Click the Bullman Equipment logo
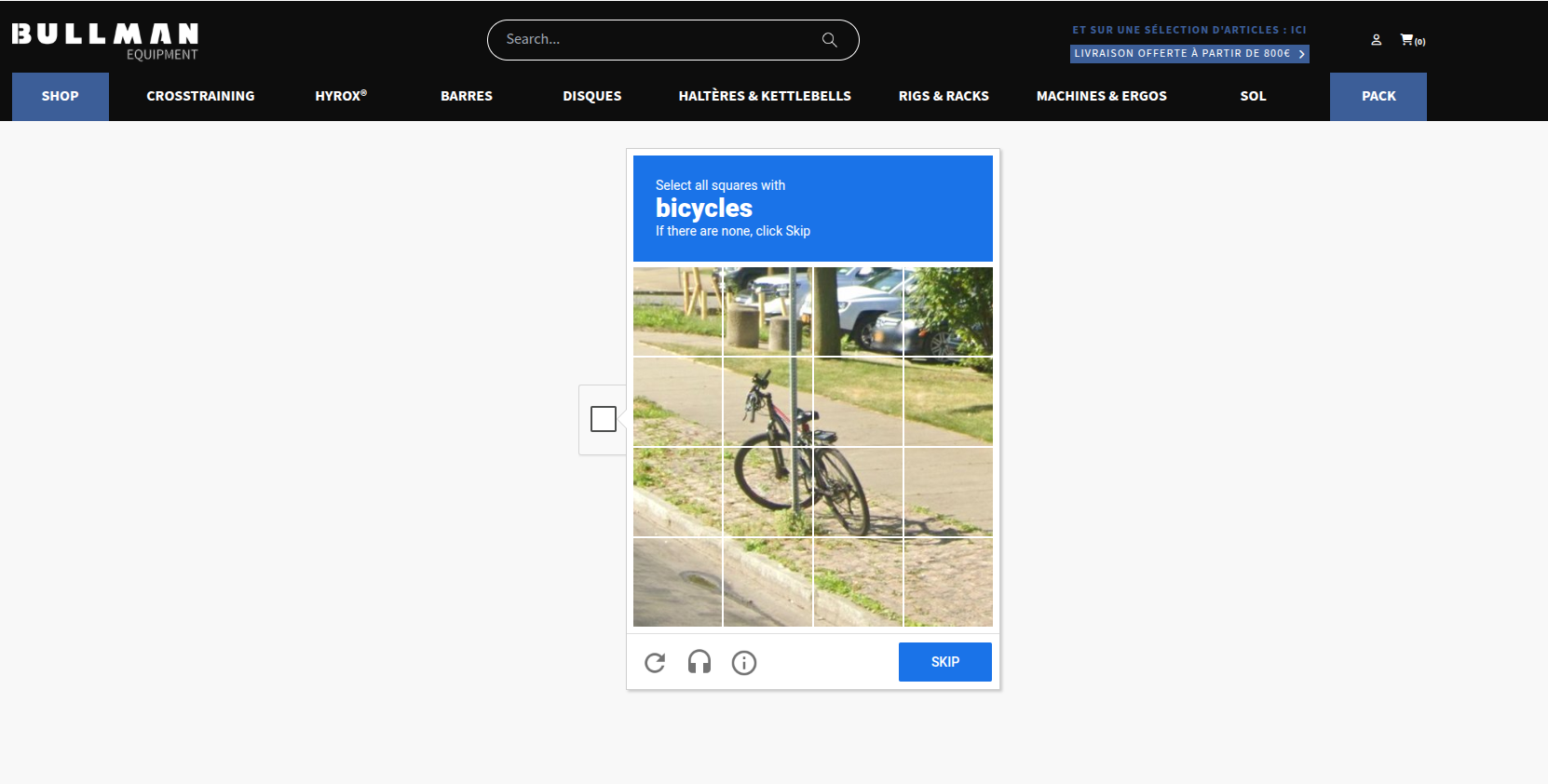The image size is (1548, 784). [105, 42]
